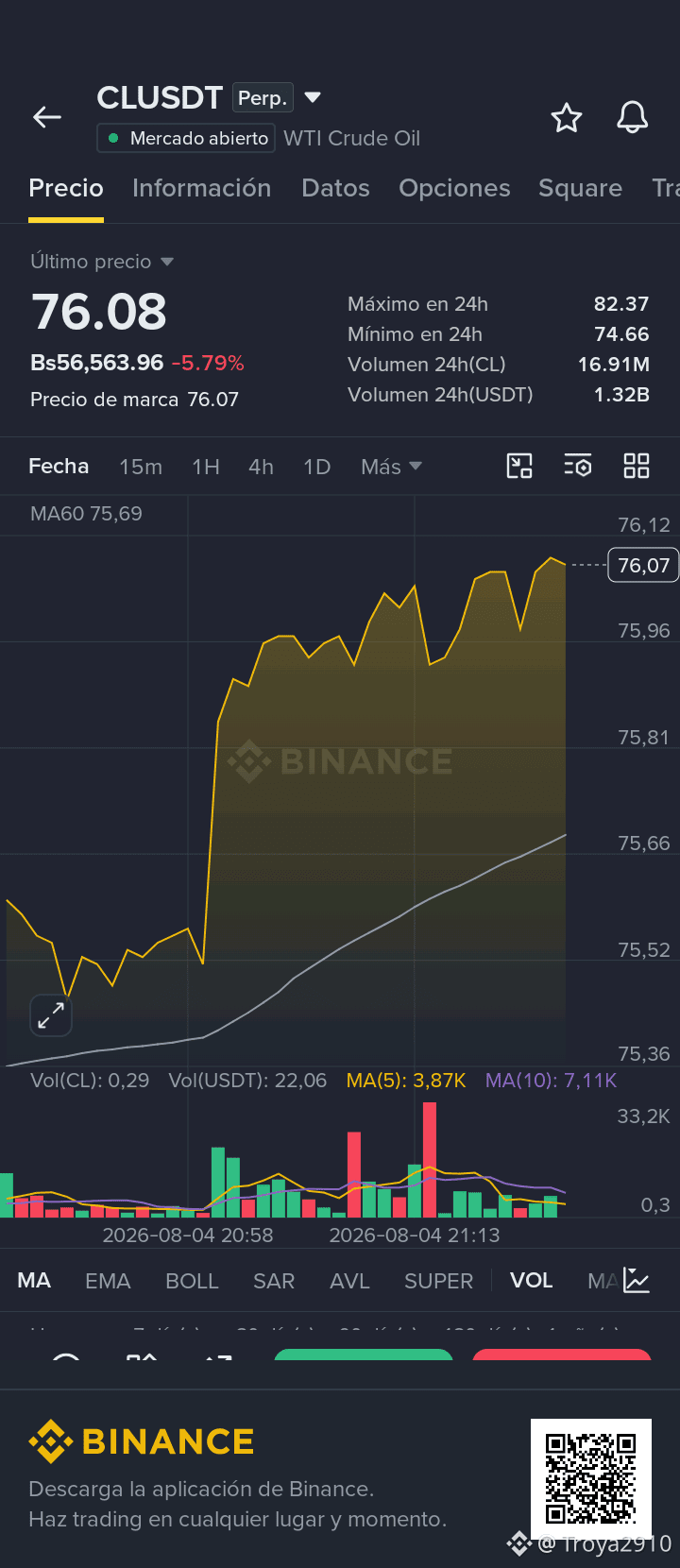Open the Square tab
The height and width of the screenshot is (1568, 680).
[580, 188]
